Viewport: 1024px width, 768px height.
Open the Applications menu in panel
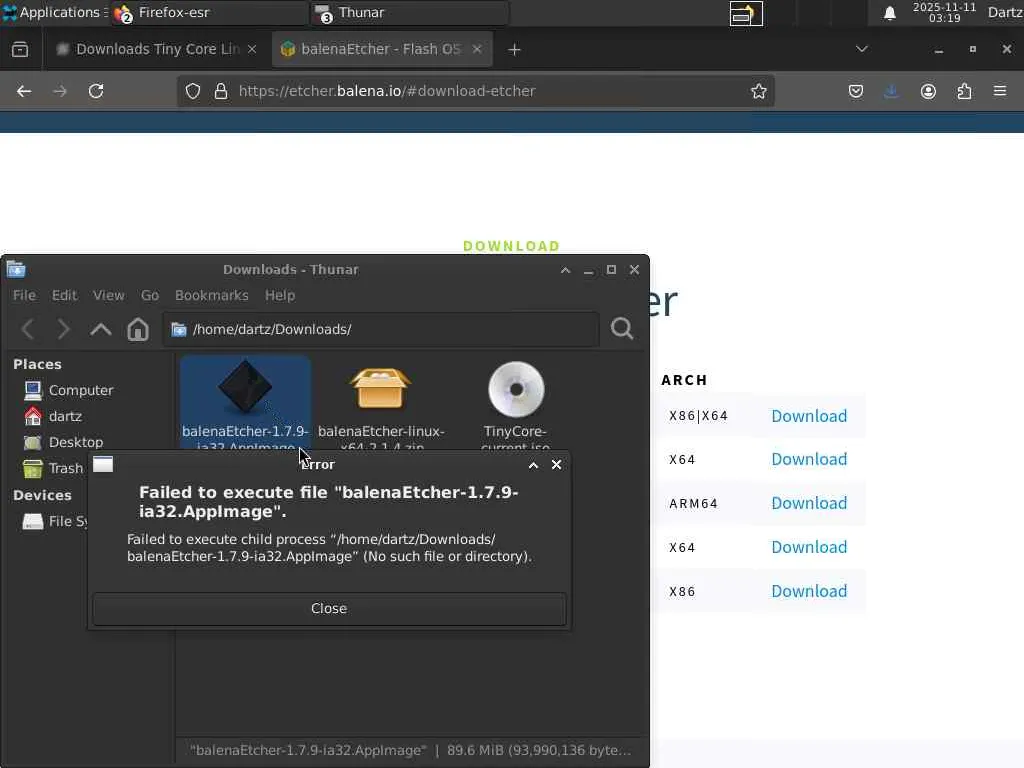pos(54,12)
